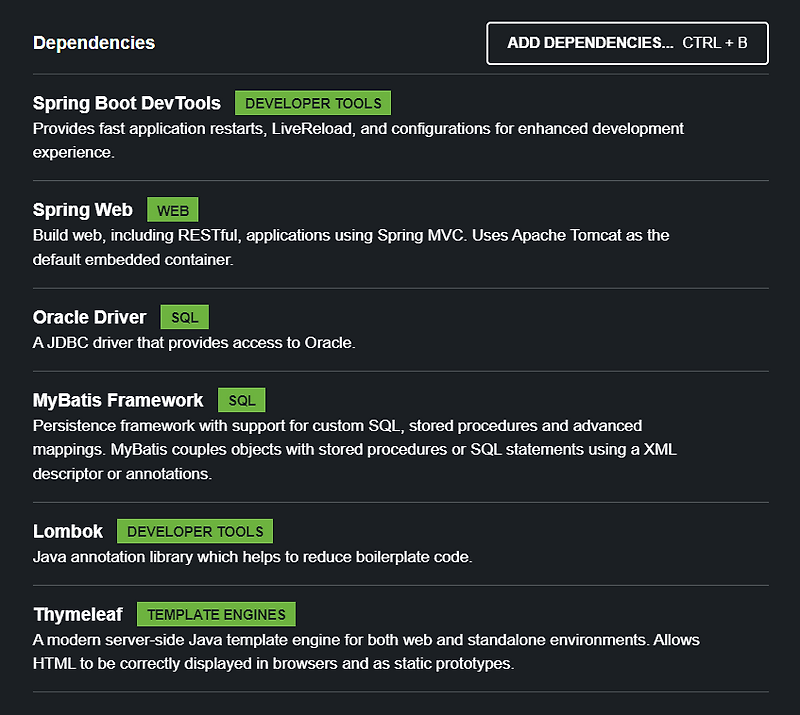
Task: Select the Thymeleaf dependency
Action: [78, 614]
